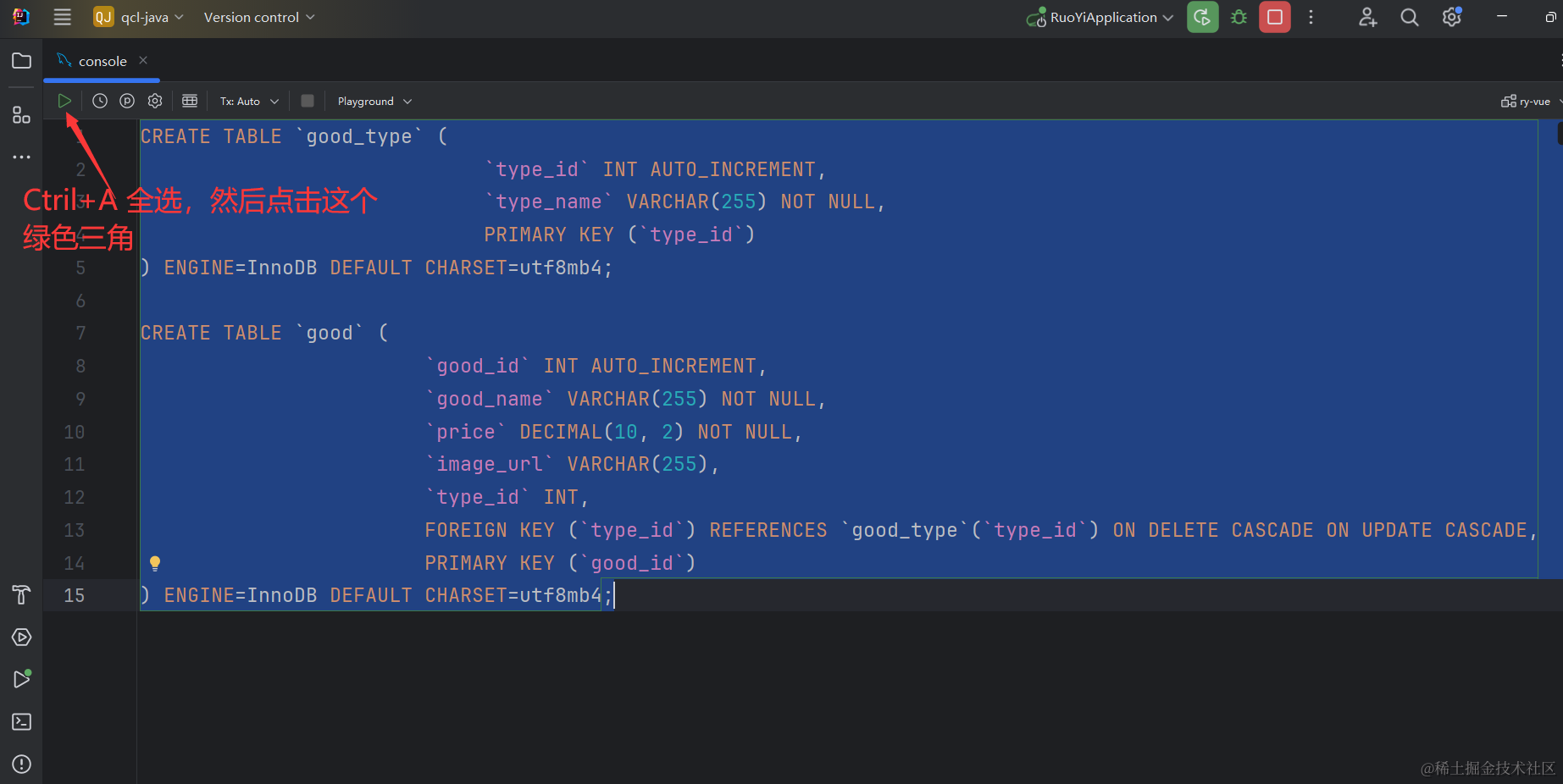The image size is (1563, 784).
Task: Click the green rerun application button
Action: 1202,17
